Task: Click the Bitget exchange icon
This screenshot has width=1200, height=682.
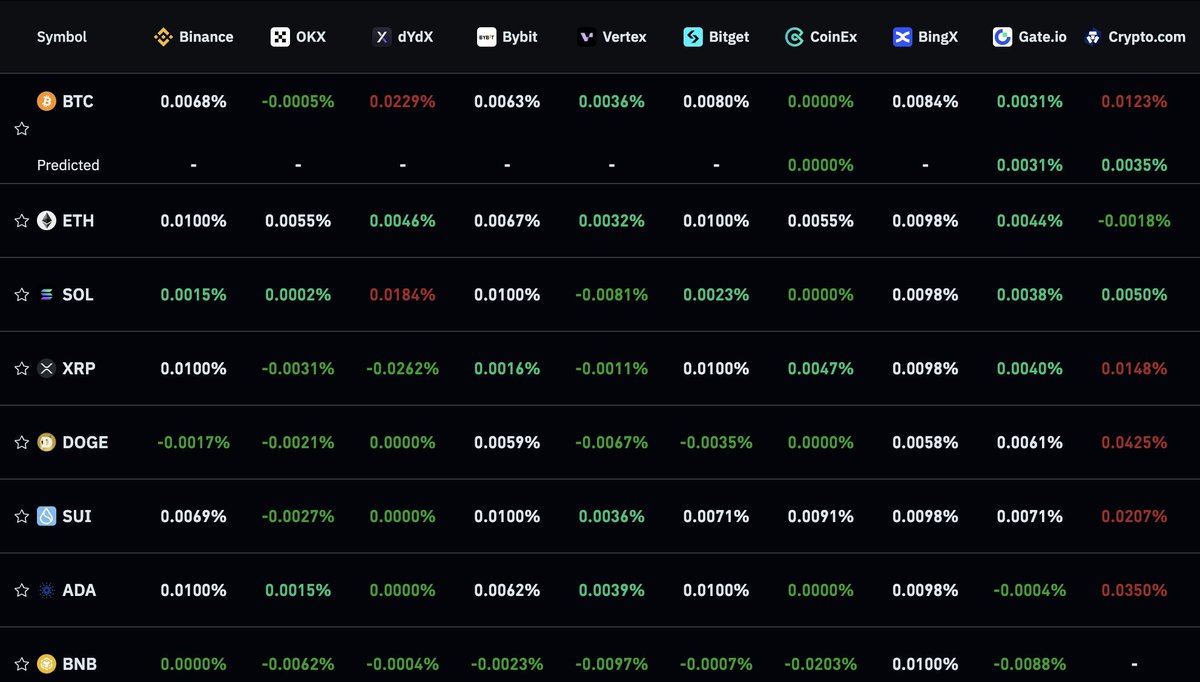Action: (x=691, y=36)
